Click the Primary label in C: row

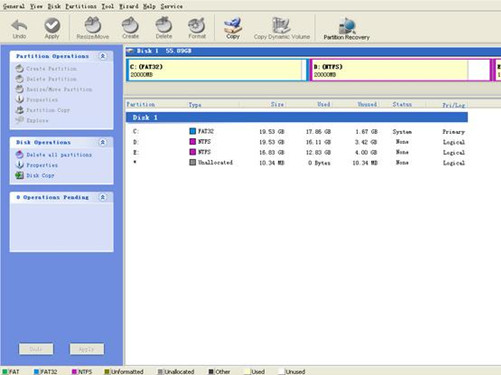click(454, 132)
